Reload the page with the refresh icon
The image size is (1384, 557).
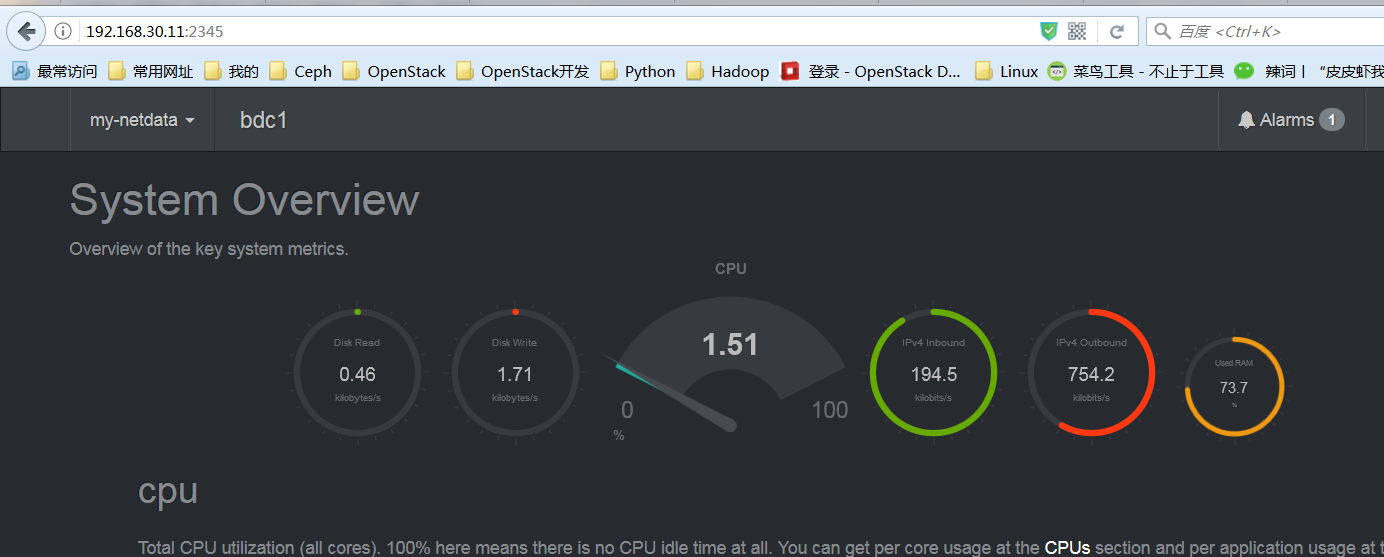pyautogui.click(x=1117, y=31)
